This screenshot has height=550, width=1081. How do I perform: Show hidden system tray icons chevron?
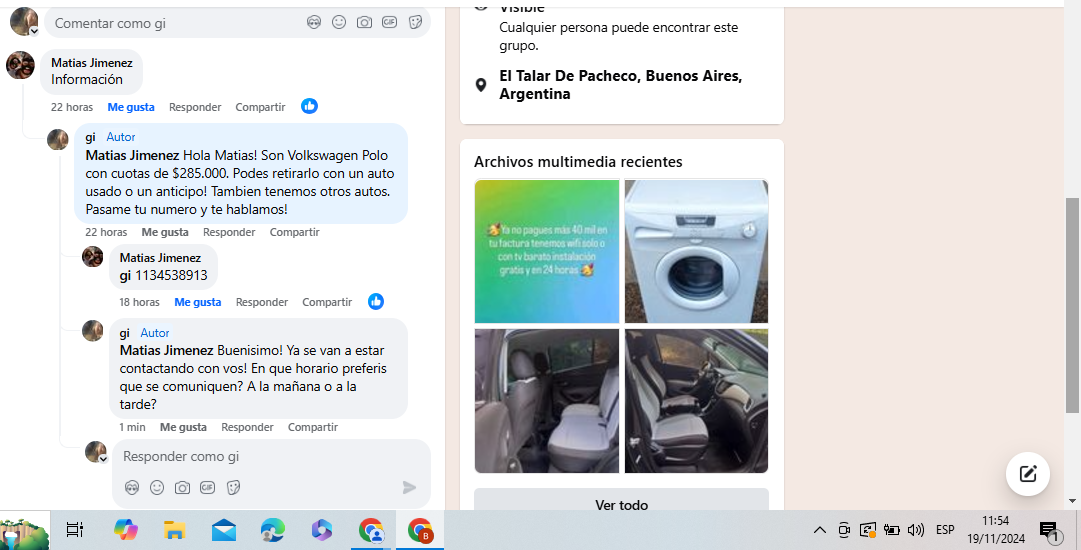pos(820,530)
